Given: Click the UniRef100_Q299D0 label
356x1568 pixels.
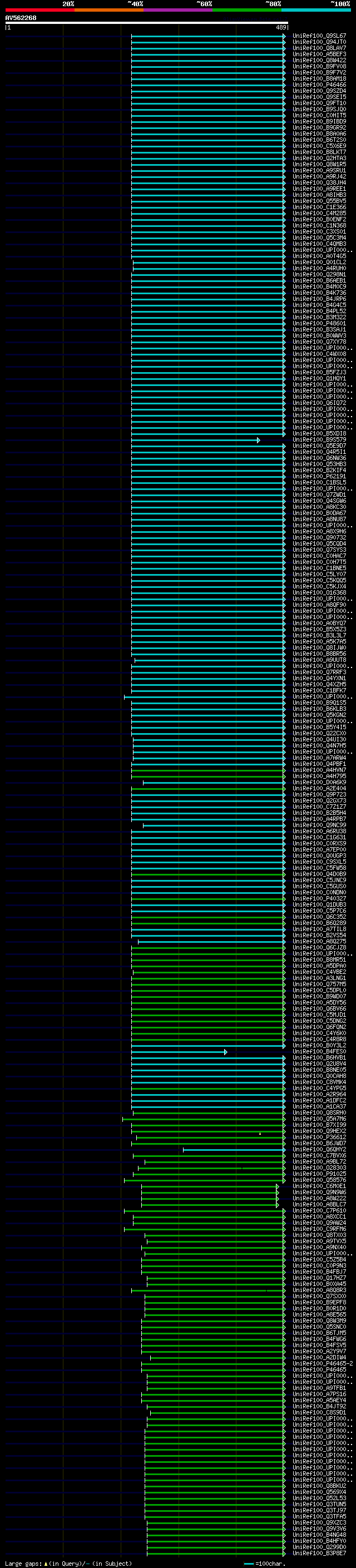Looking at the screenshot, I should coord(319,1547).
